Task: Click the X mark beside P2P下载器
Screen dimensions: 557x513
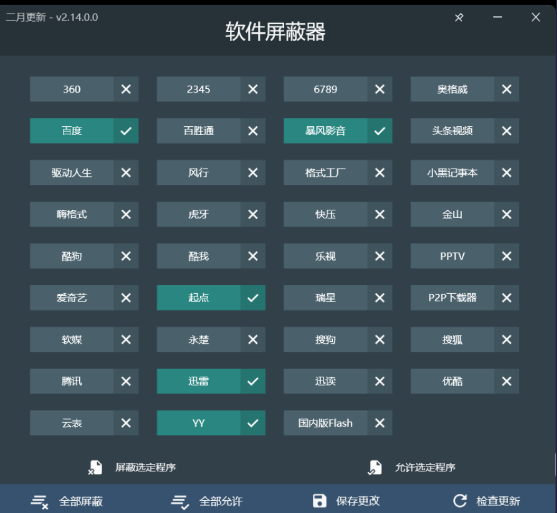Action: point(507,298)
